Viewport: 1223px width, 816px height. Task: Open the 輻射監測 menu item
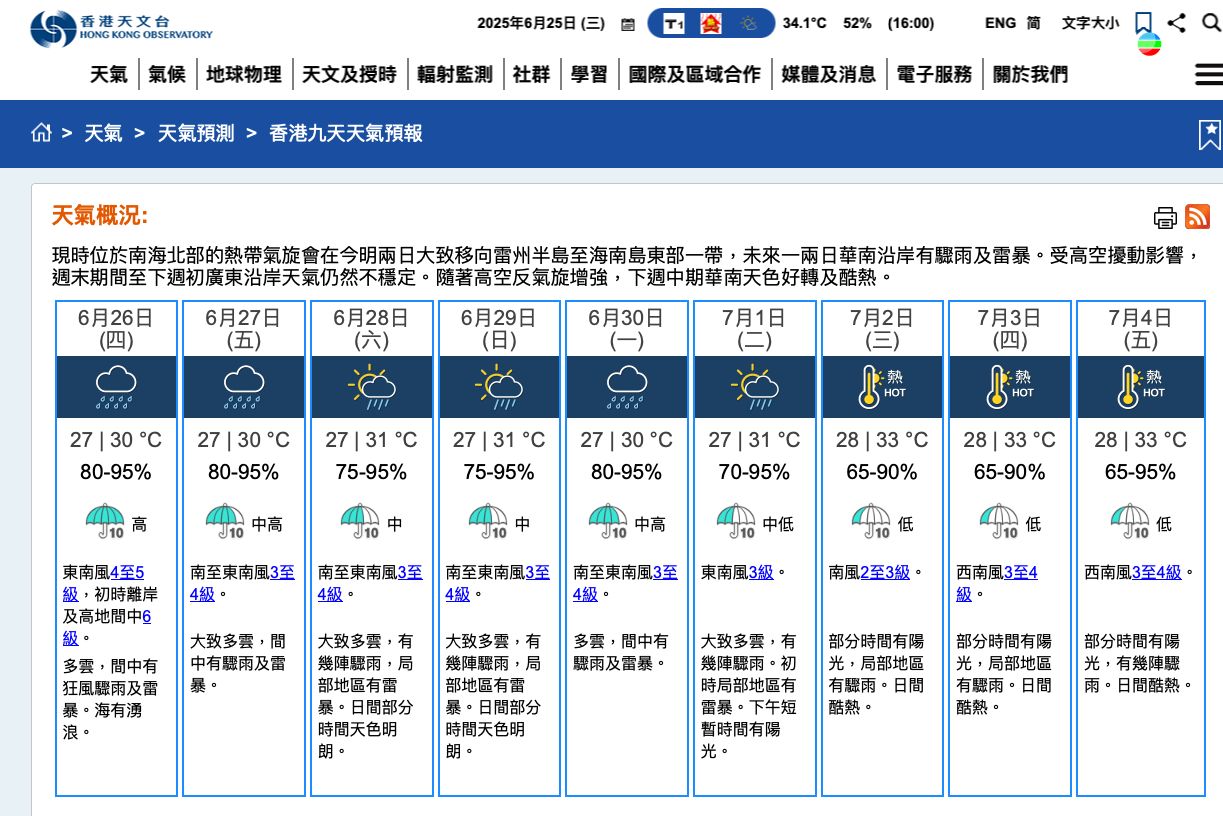(455, 74)
